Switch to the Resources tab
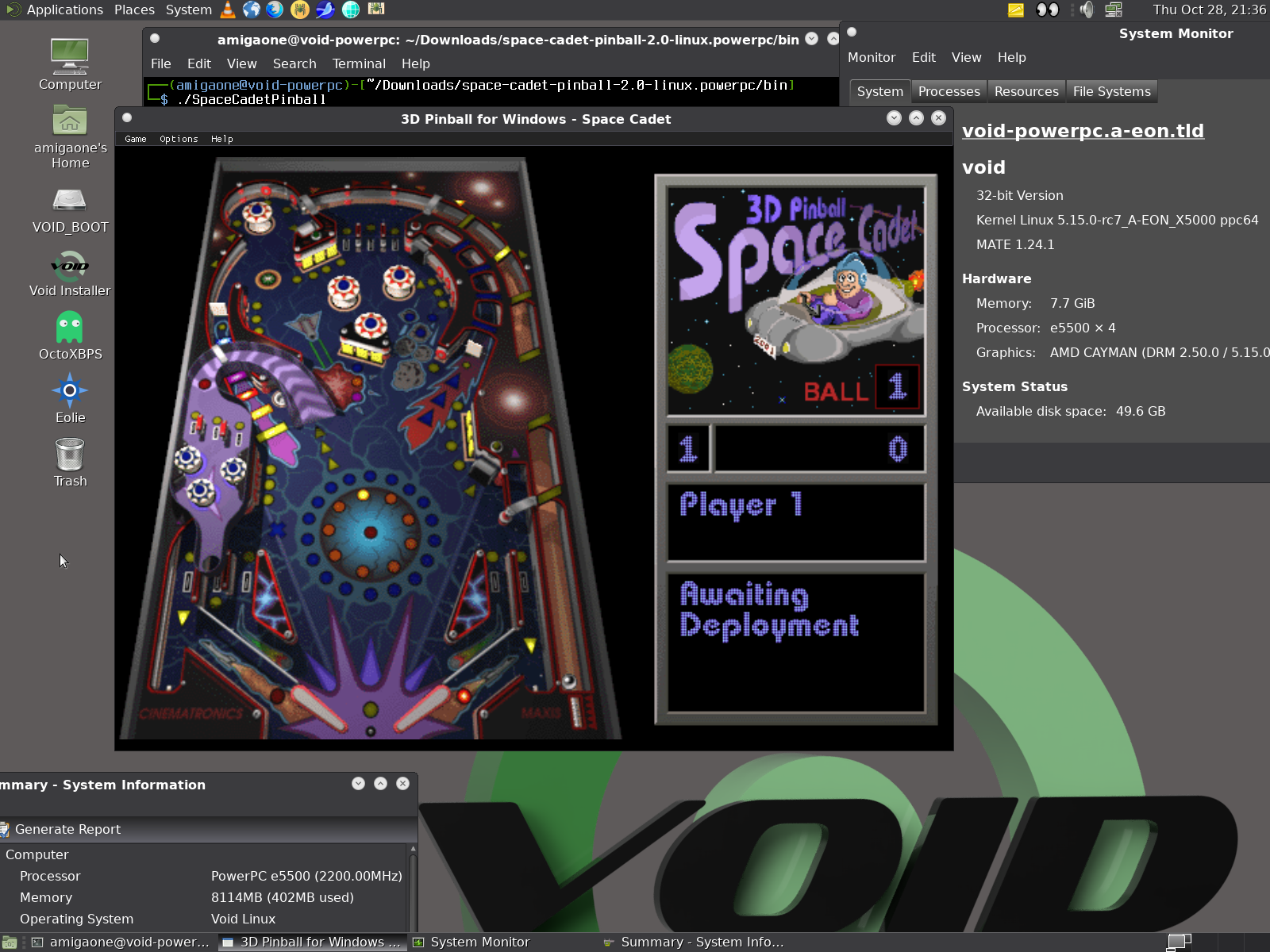This screenshot has height=952, width=1270. (x=1026, y=91)
